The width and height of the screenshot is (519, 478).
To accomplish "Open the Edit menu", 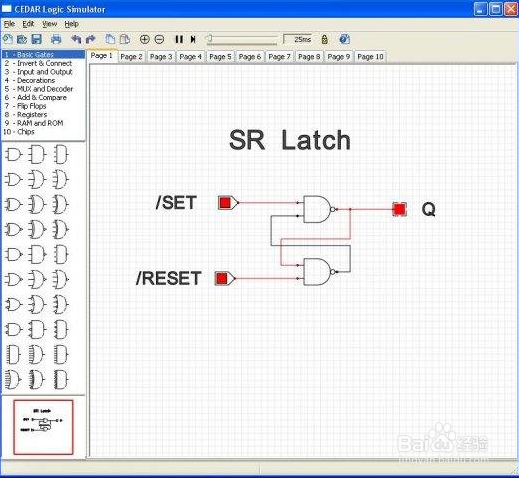I will point(28,24).
